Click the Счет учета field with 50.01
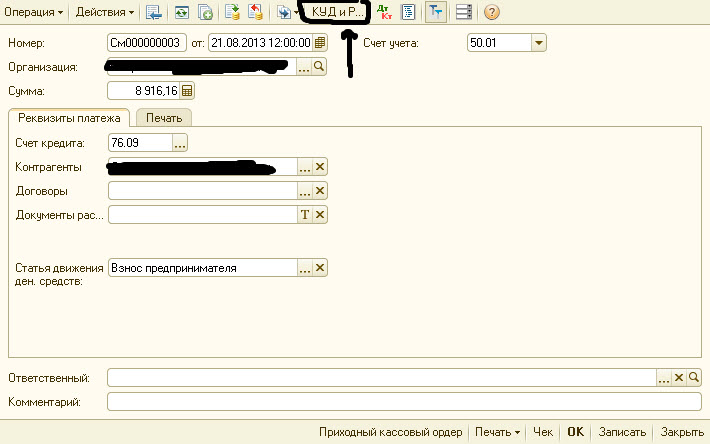The width and height of the screenshot is (710, 444). [499, 43]
